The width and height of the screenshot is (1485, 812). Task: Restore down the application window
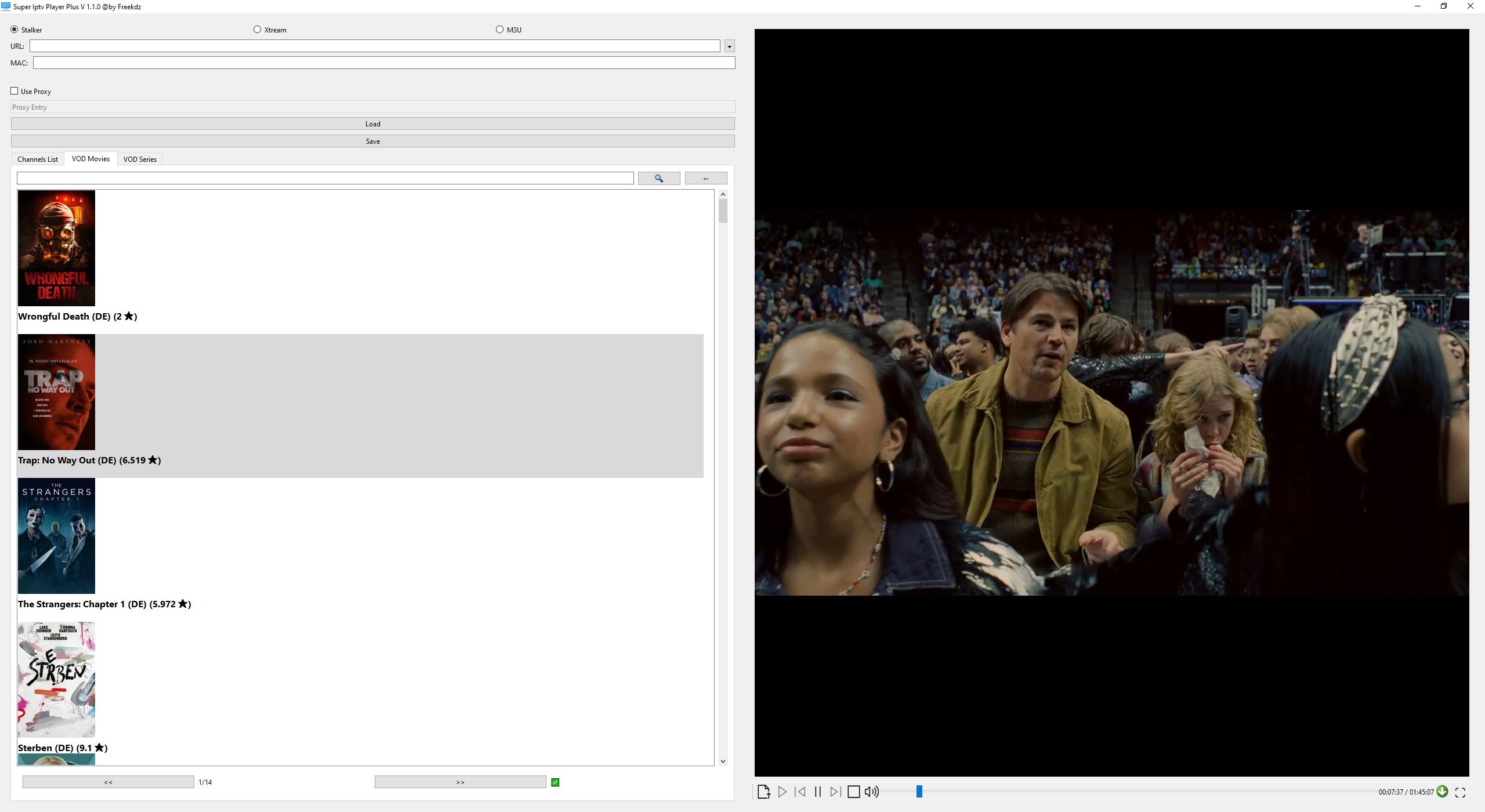tap(1444, 6)
